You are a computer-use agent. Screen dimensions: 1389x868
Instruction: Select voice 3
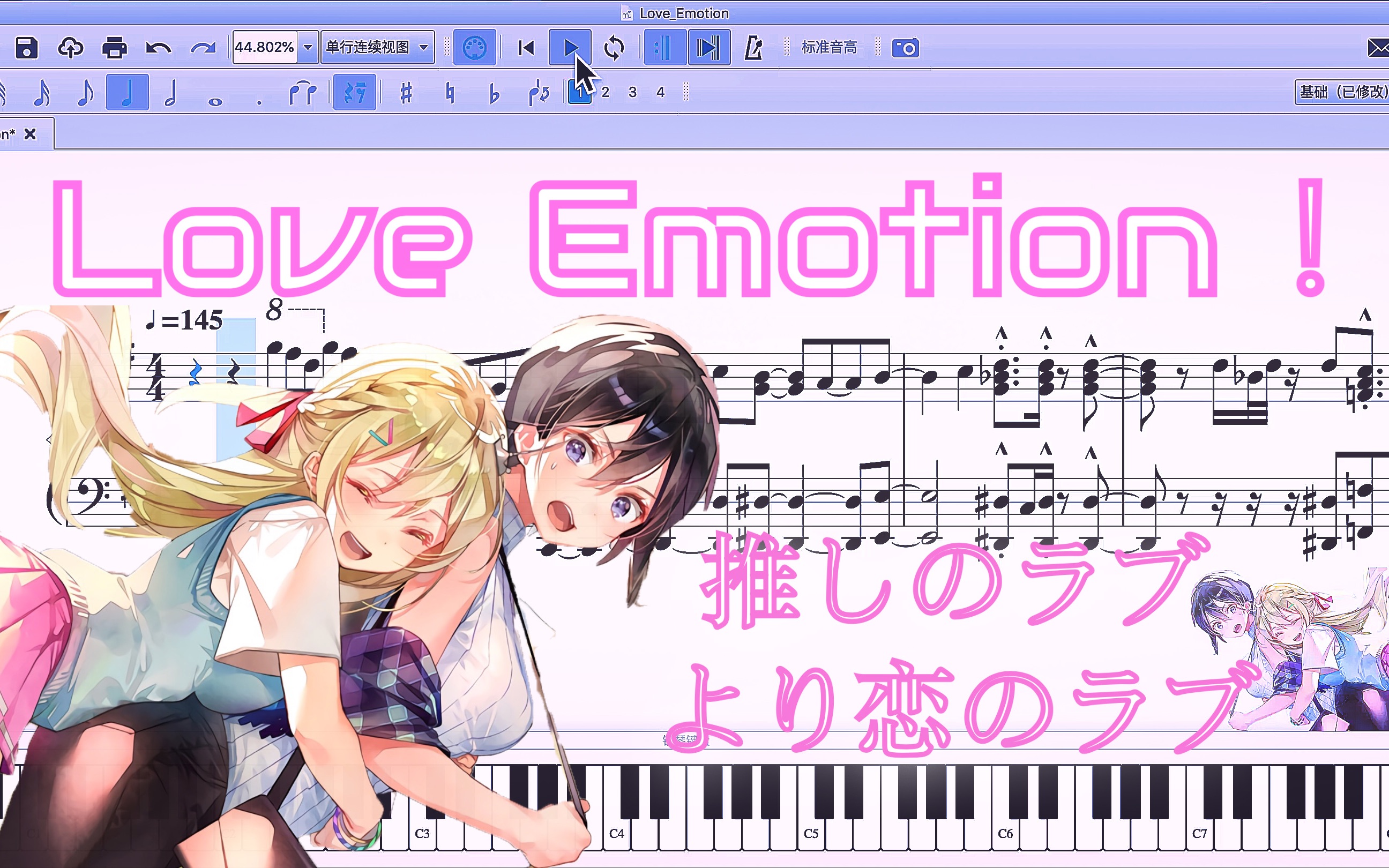click(632, 92)
